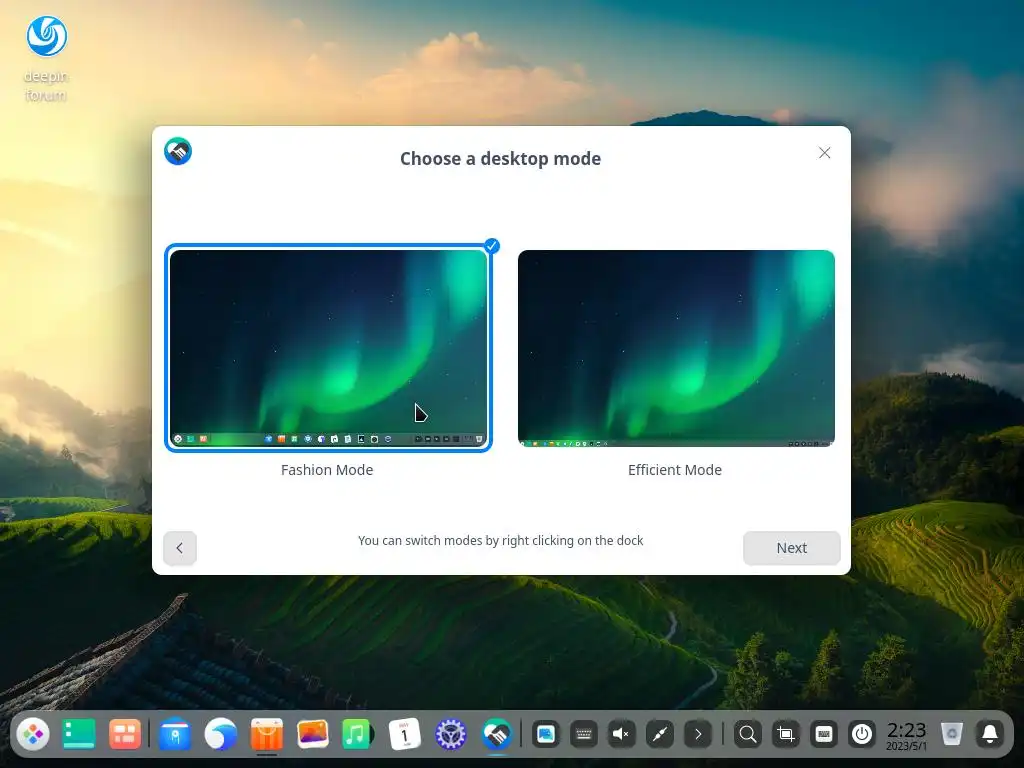
Task: Click the muted volume icon in dock
Action: coord(622,735)
